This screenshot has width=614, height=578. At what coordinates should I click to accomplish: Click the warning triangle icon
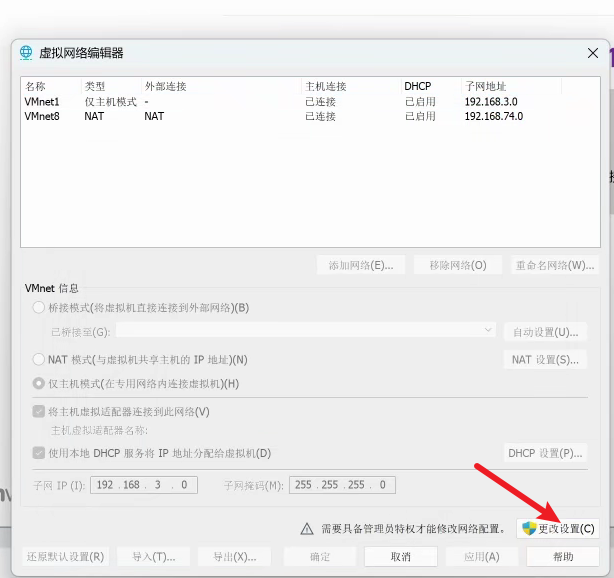pyautogui.click(x=307, y=529)
